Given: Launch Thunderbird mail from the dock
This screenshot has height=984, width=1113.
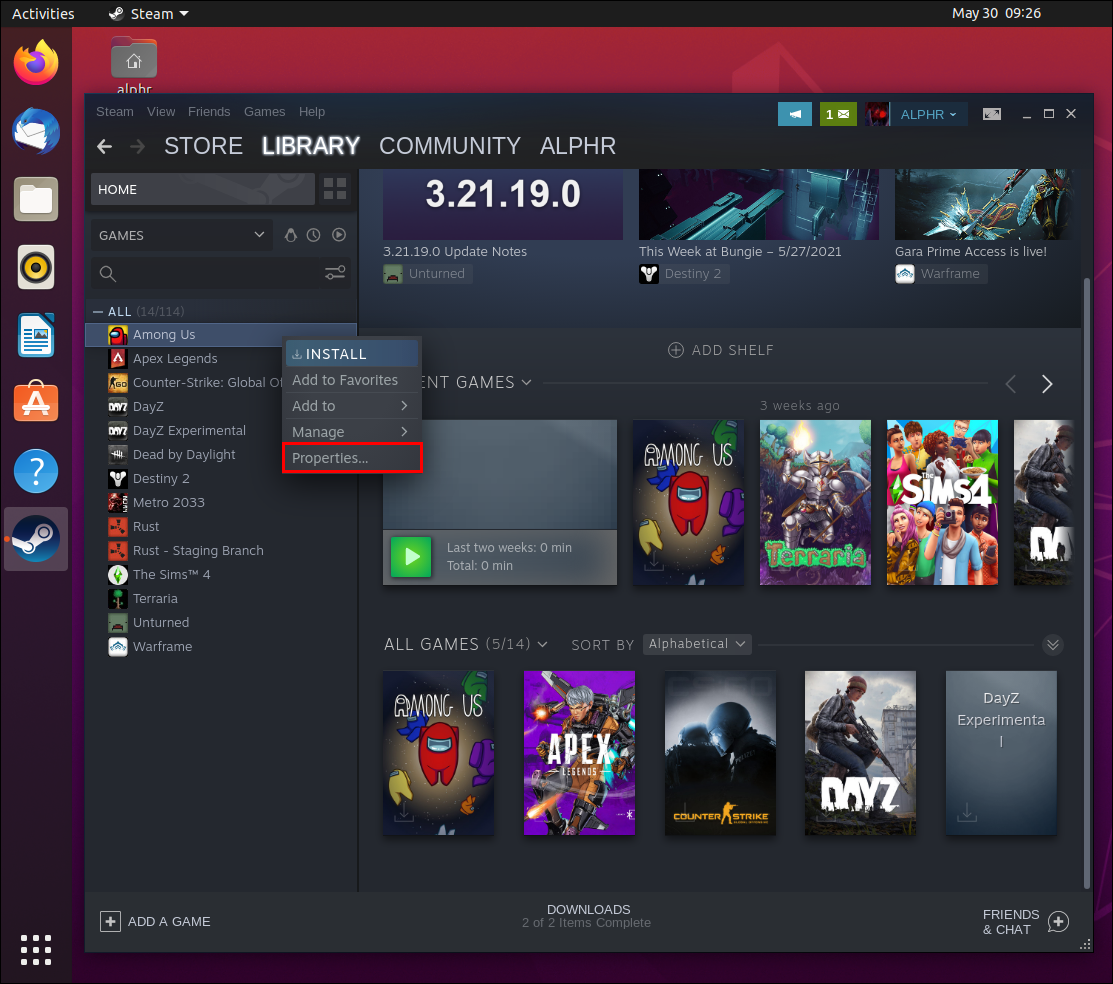Looking at the screenshot, I should [x=35, y=131].
